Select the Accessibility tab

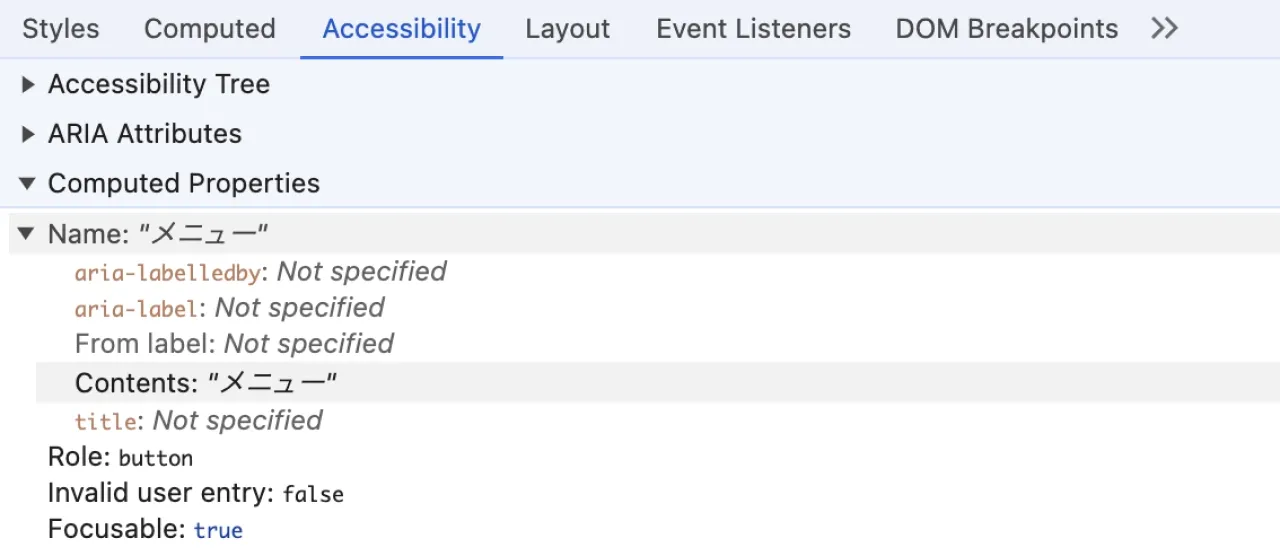click(x=401, y=29)
